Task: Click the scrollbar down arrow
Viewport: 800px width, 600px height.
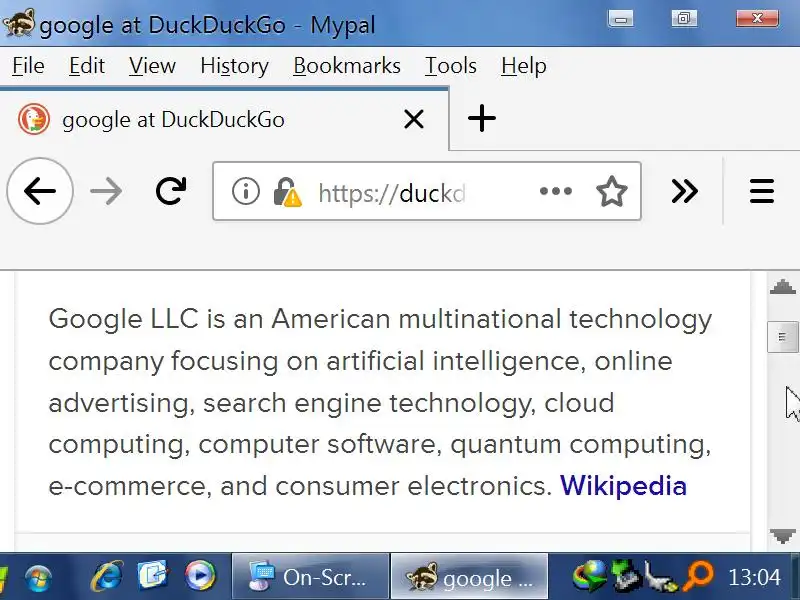Action: 783,536
